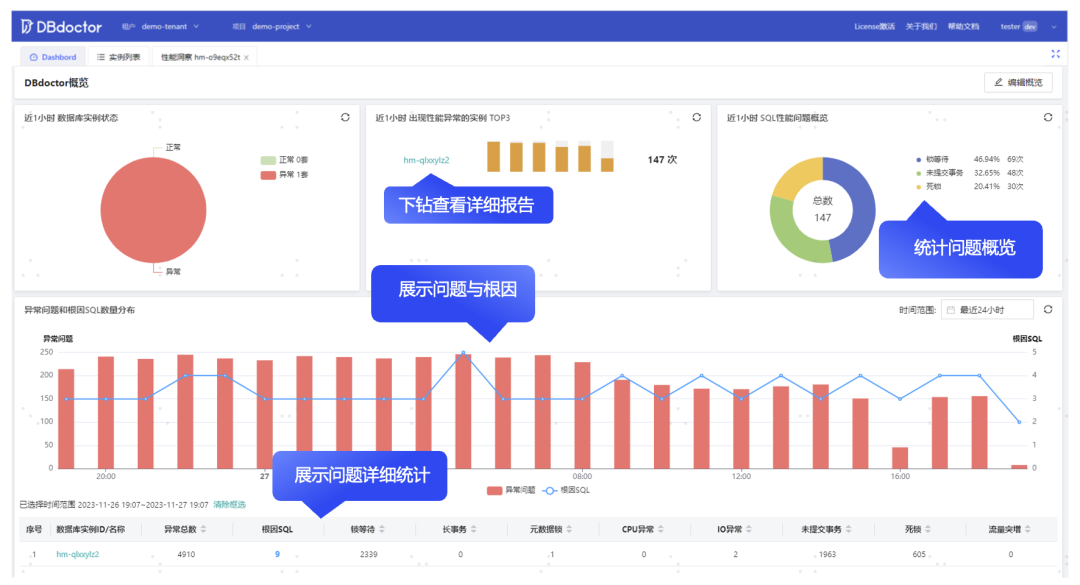Switch to the 实例列表 tab
The height and width of the screenshot is (585, 1080).
click(118, 57)
